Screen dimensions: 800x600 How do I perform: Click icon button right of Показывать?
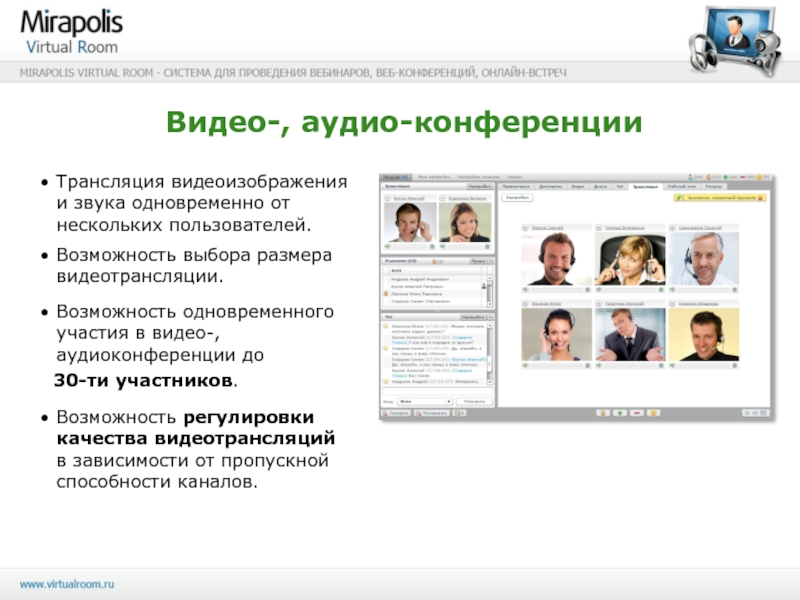459,413
